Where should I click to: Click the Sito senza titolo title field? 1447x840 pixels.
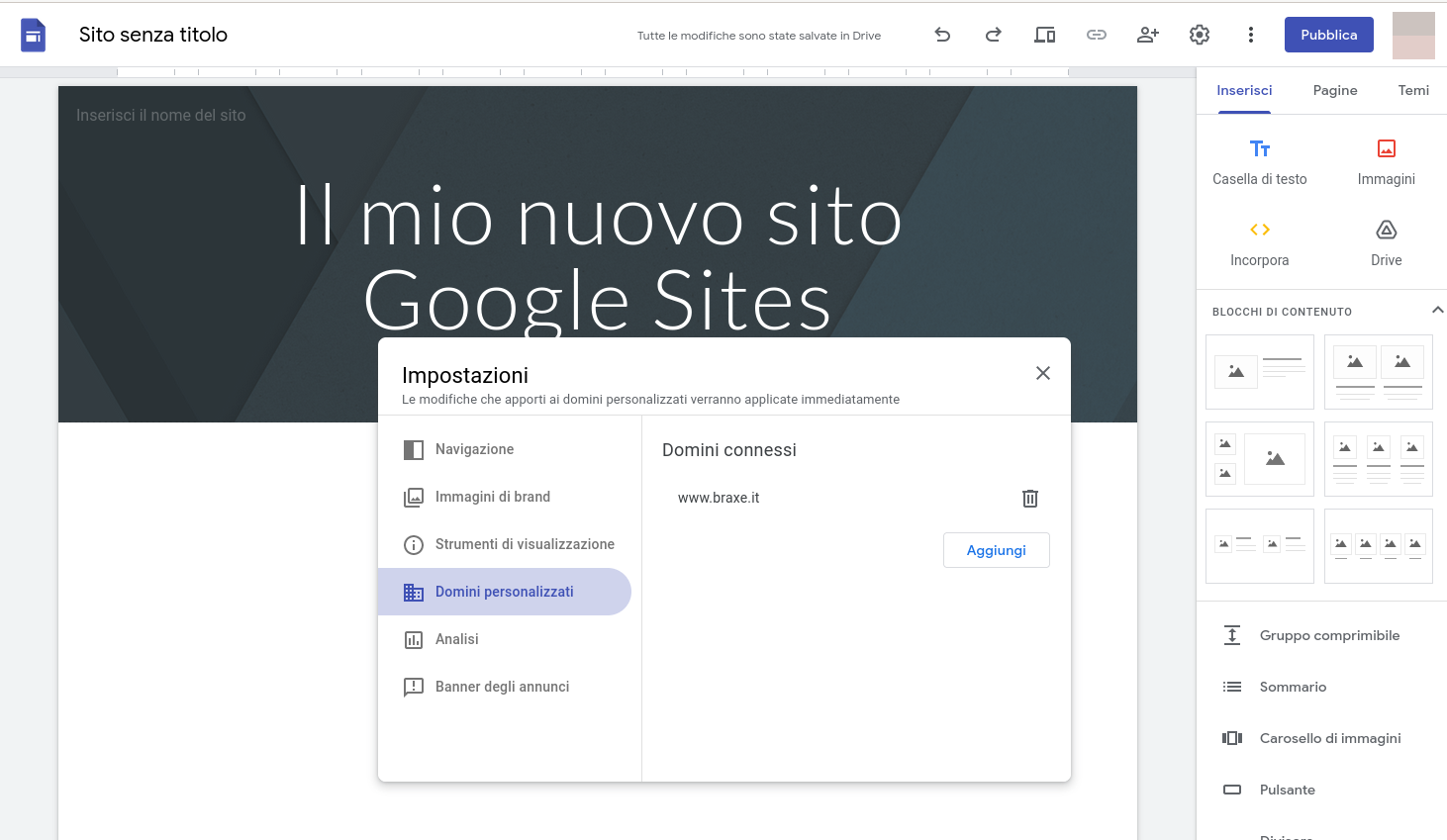[x=153, y=35]
